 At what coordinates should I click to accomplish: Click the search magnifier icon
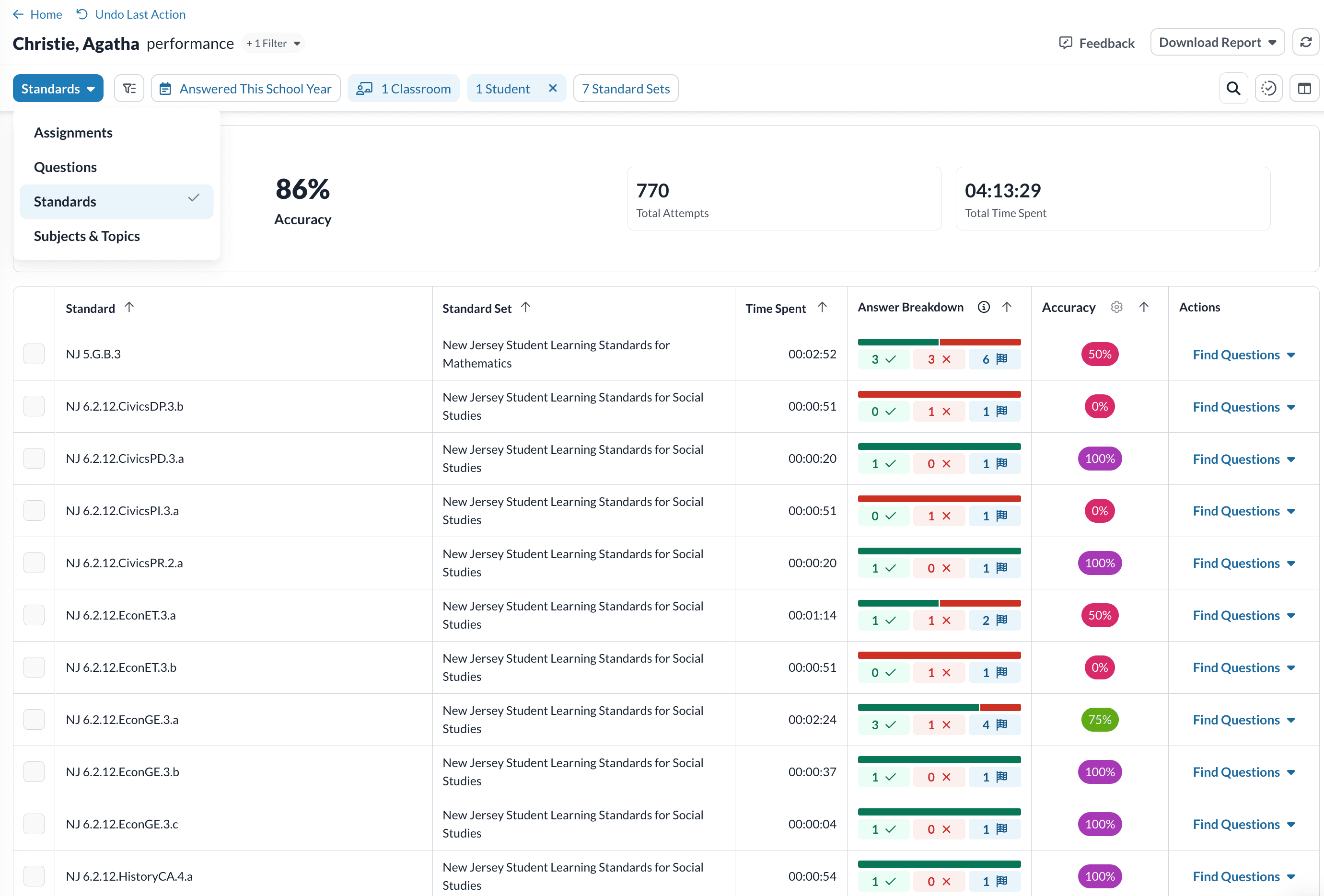pos(1233,88)
